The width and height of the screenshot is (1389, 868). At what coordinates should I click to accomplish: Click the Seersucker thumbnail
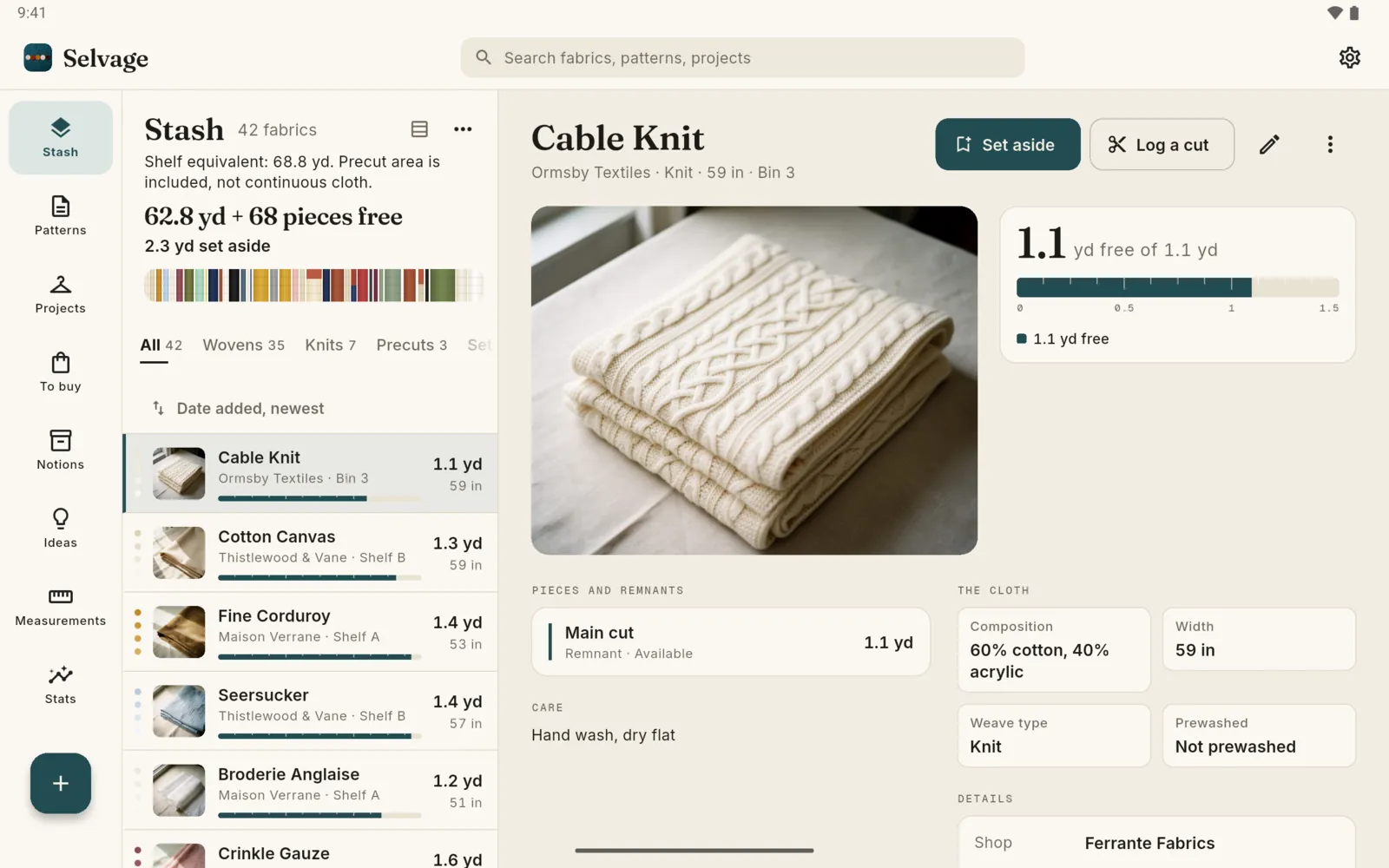pos(179,710)
